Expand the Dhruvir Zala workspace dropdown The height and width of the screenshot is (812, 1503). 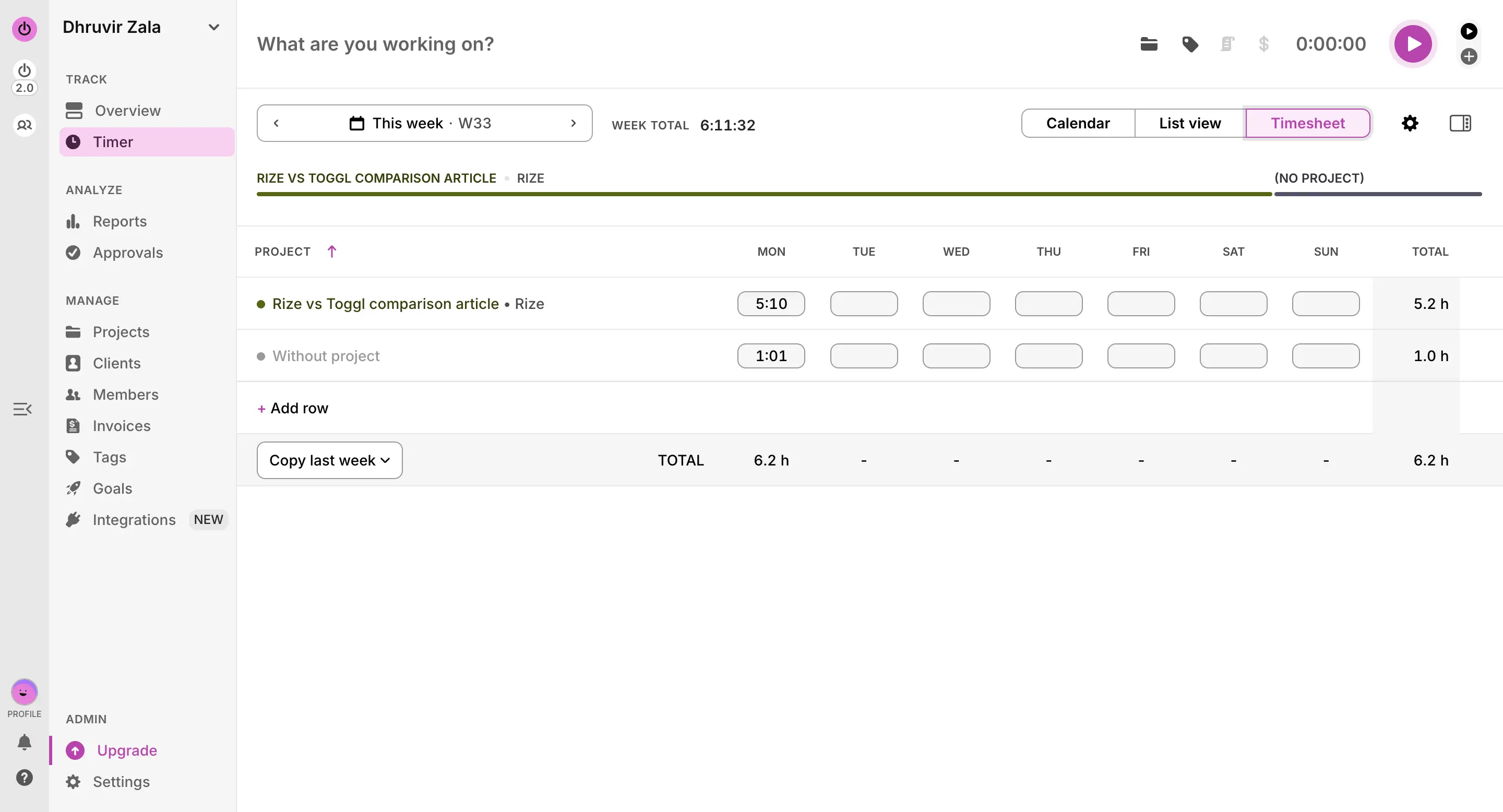[214, 28]
